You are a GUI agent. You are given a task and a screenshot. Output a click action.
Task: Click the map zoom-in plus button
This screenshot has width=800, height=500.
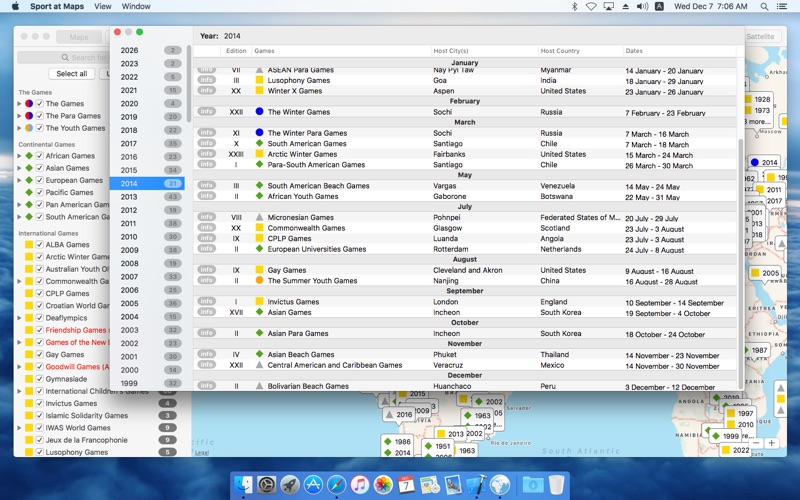coord(772,443)
